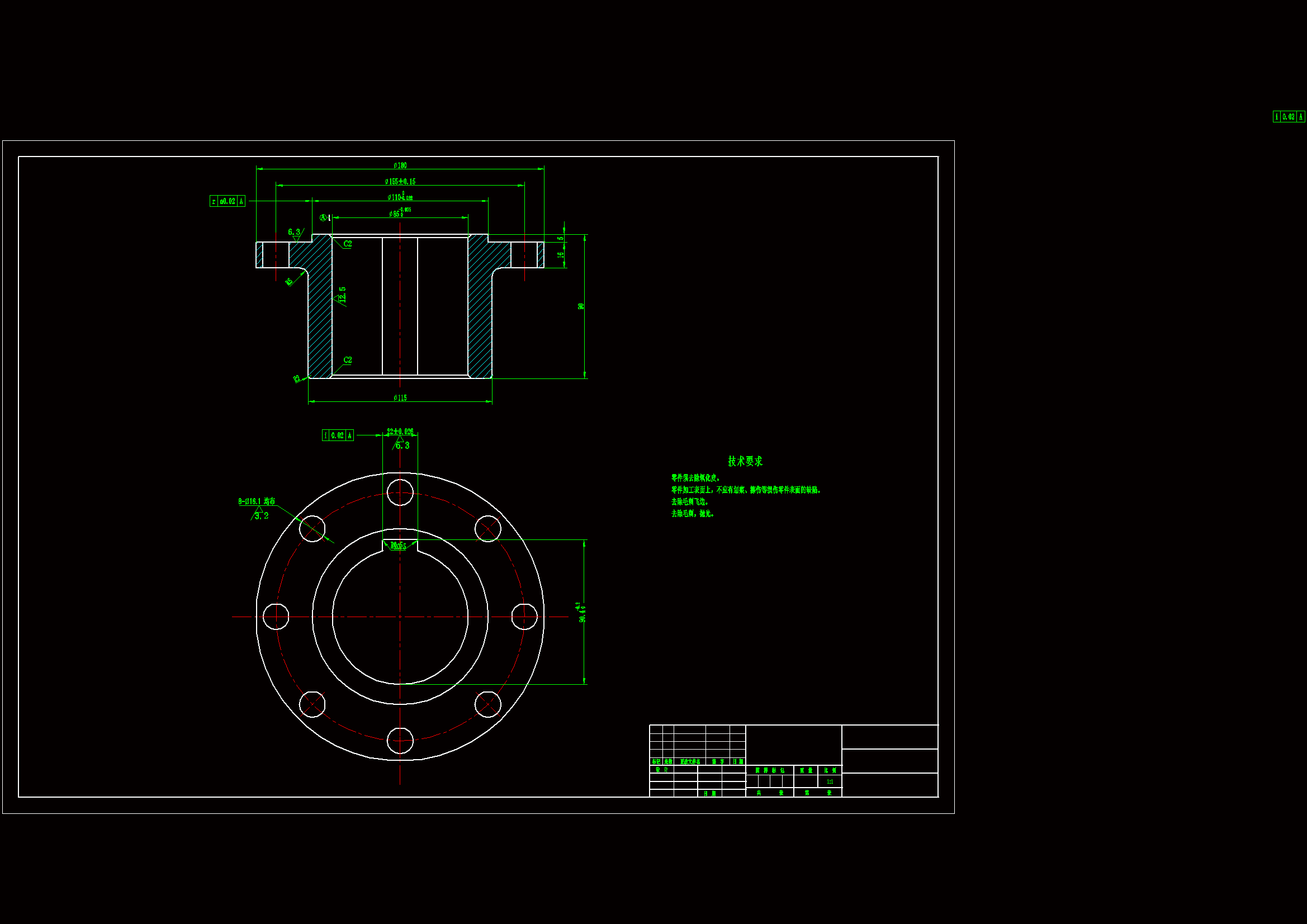This screenshot has width=1307, height=924.
Task: Select the ø180 diameter dimension text
Action: pos(400,165)
